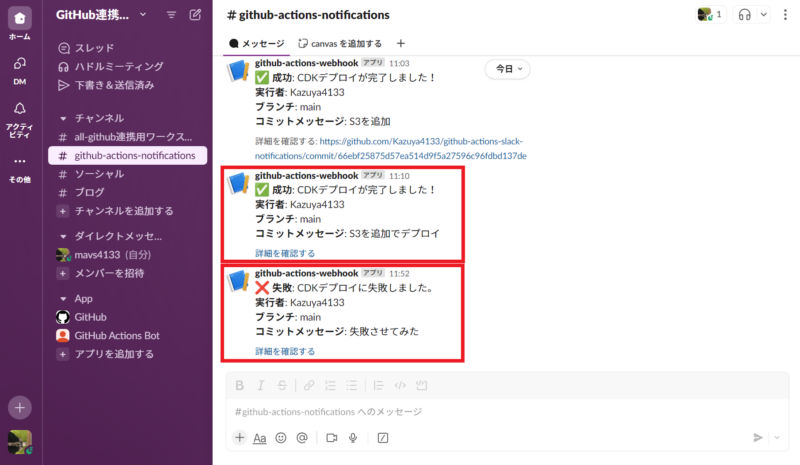Toggle code block formatting
The image size is (800, 465).
421,385
